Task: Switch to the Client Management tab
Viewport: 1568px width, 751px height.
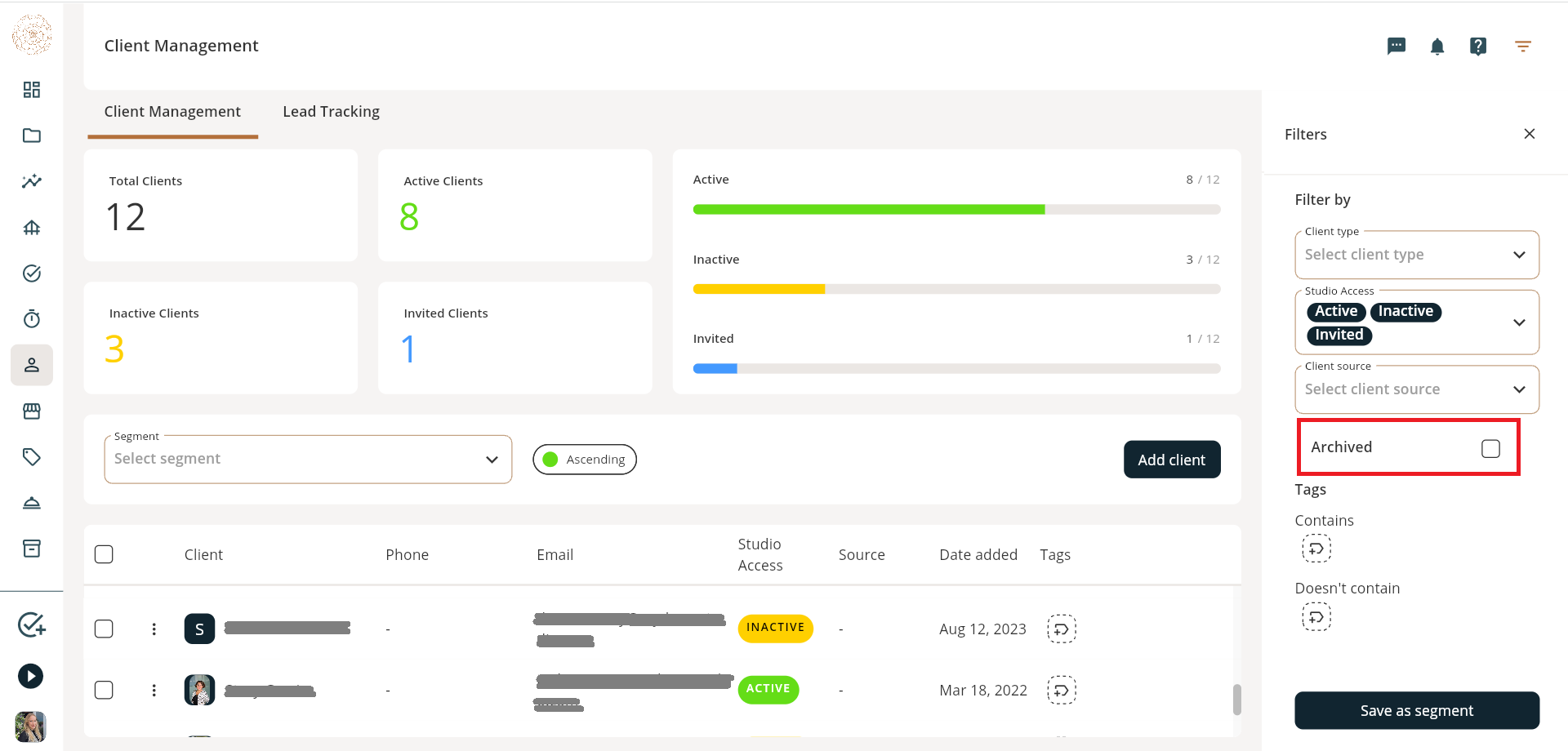Action: tap(172, 112)
